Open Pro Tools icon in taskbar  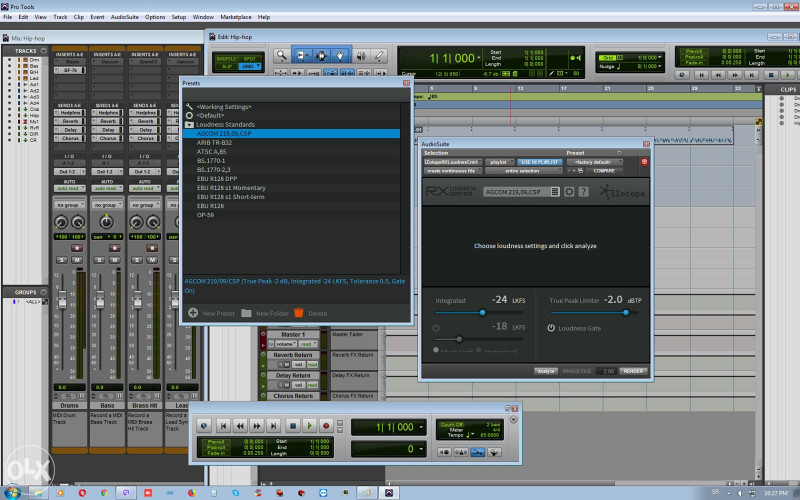[x=389, y=493]
